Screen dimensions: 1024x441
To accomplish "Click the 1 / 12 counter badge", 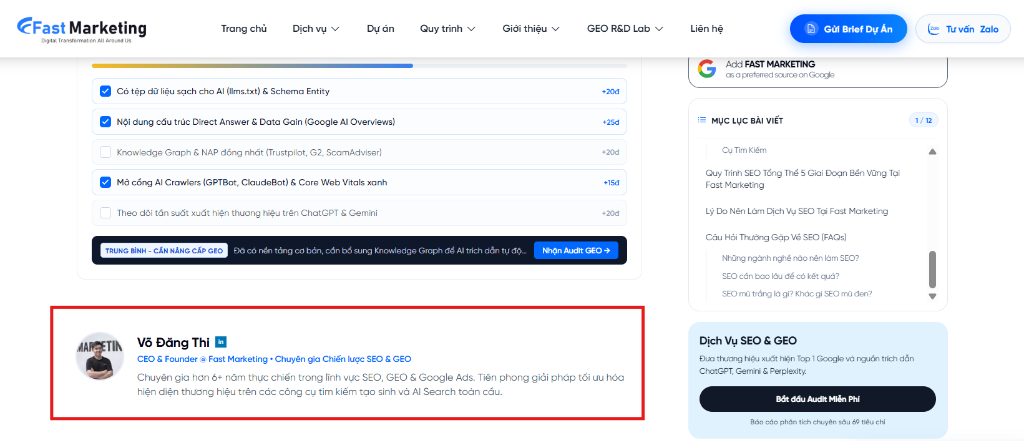I will coord(923,120).
